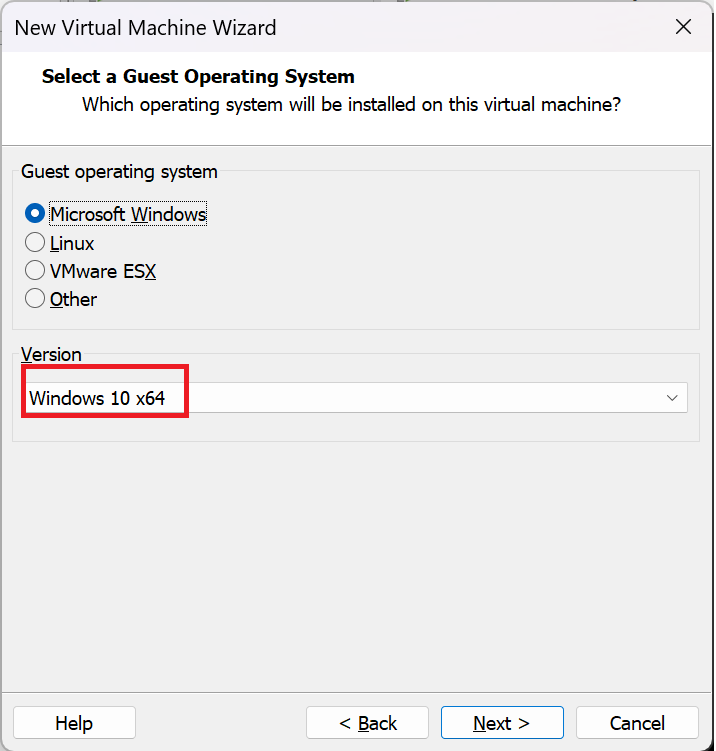Click the Linux option label text
This screenshot has height=751, width=716.
click(72, 243)
